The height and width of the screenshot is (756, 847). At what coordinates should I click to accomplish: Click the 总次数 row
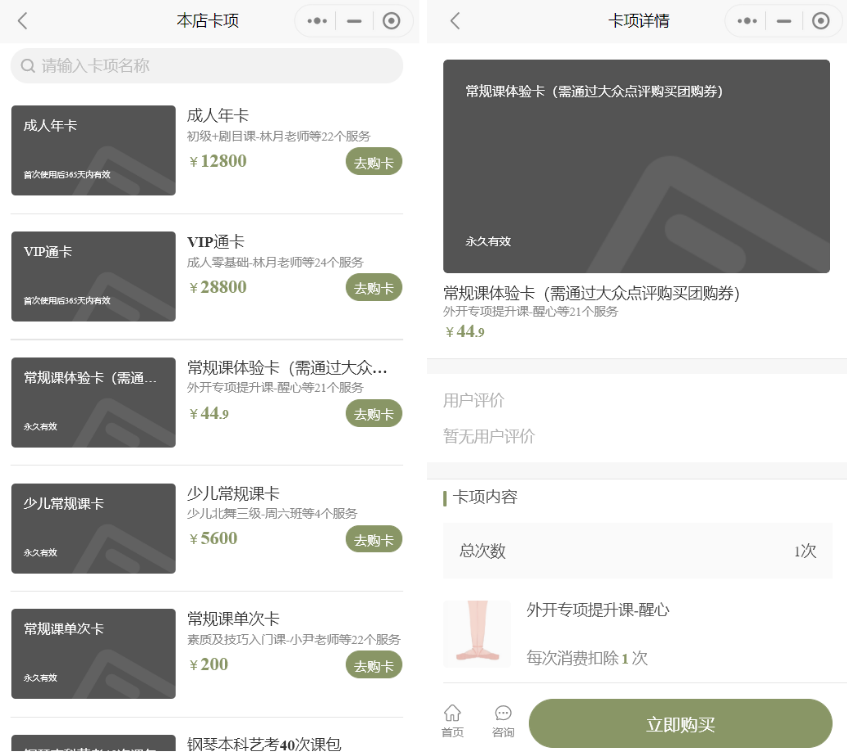click(x=637, y=551)
